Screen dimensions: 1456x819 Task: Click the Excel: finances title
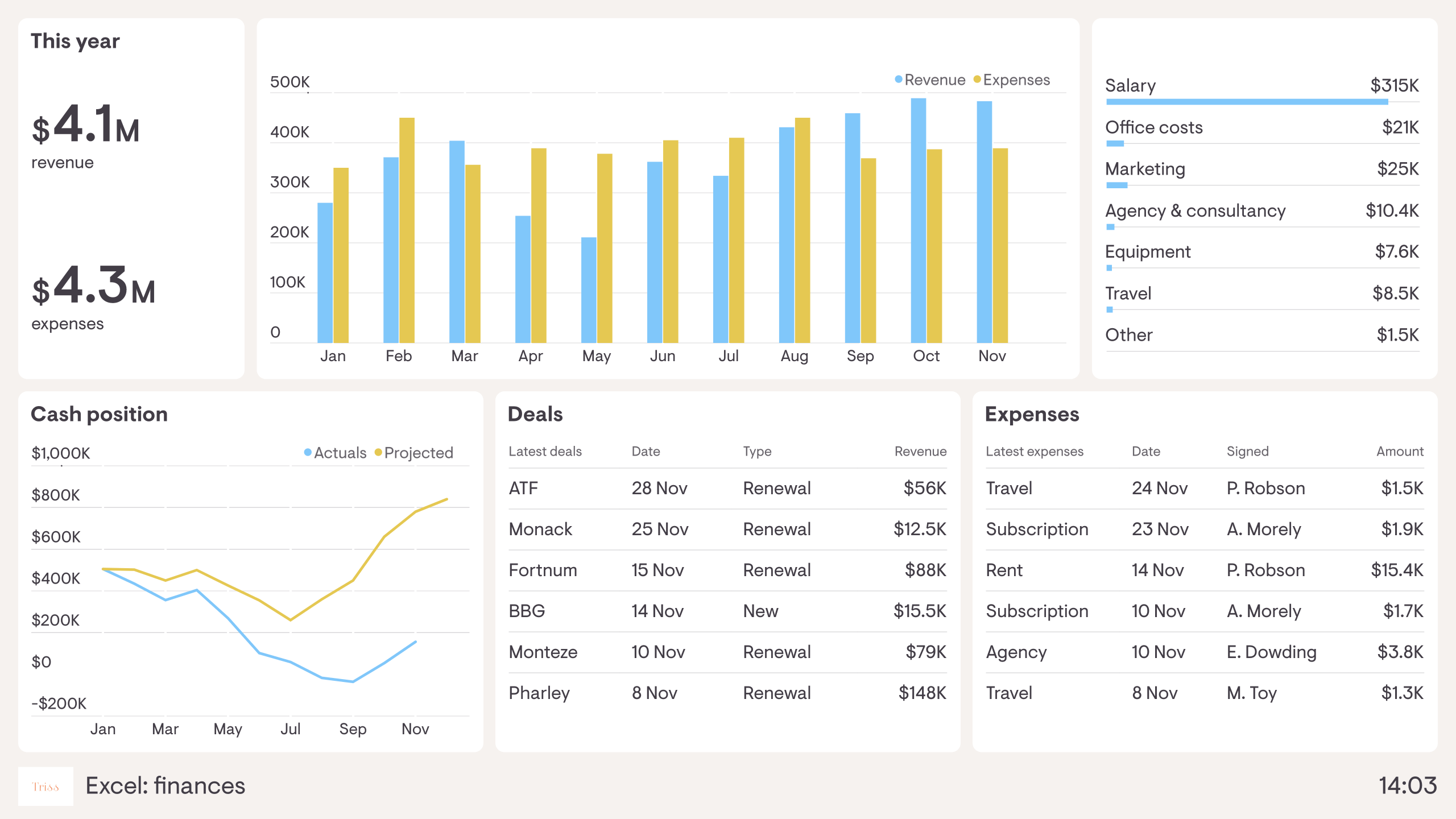tap(165, 786)
